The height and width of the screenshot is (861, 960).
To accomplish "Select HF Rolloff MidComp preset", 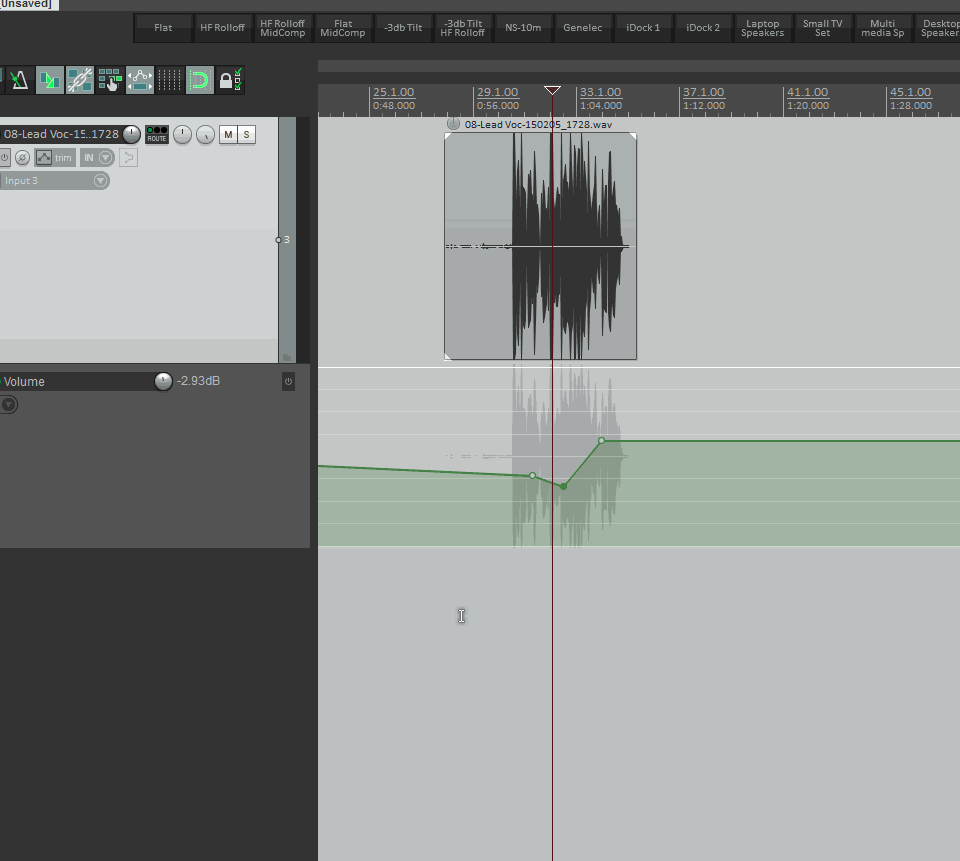I will point(282,28).
